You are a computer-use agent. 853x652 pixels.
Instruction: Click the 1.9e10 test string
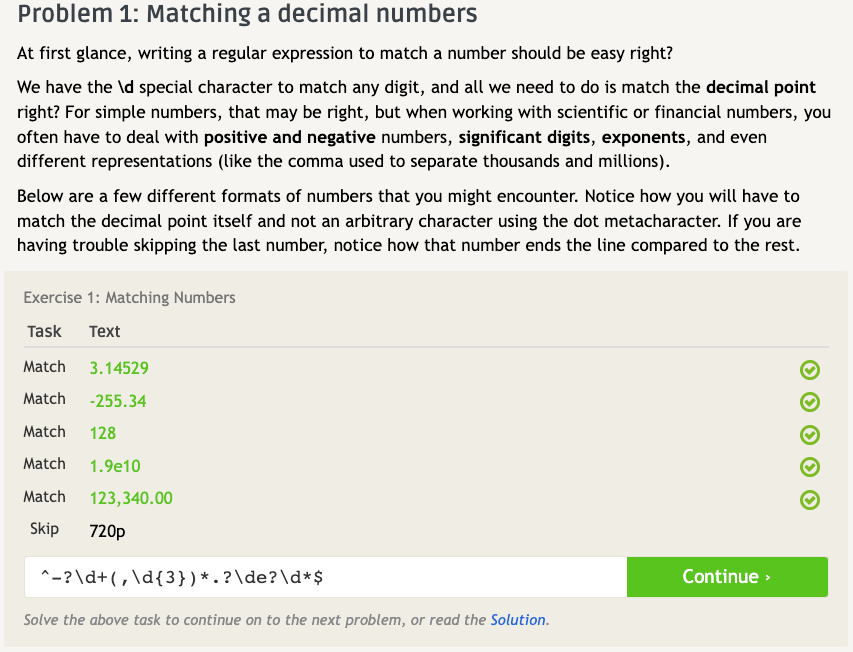pos(117,465)
